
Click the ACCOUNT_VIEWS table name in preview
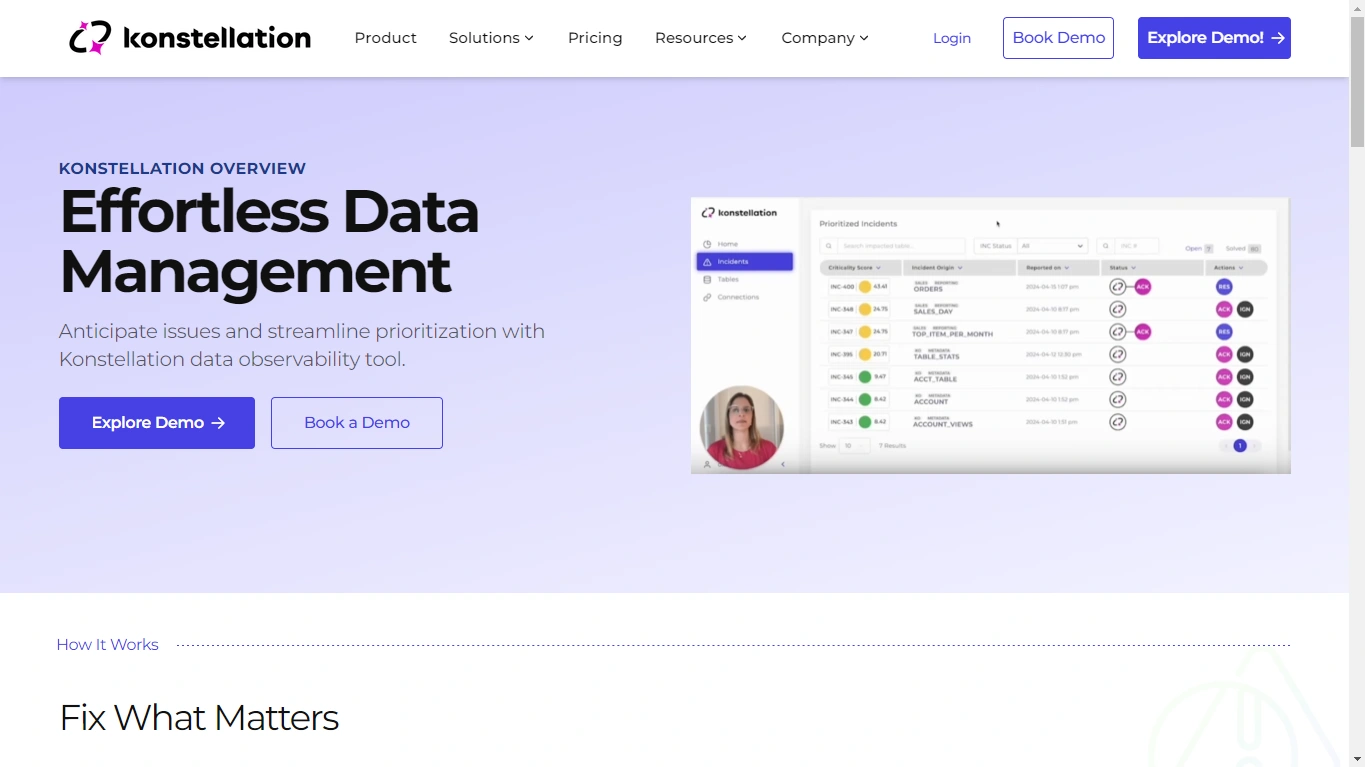943,424
